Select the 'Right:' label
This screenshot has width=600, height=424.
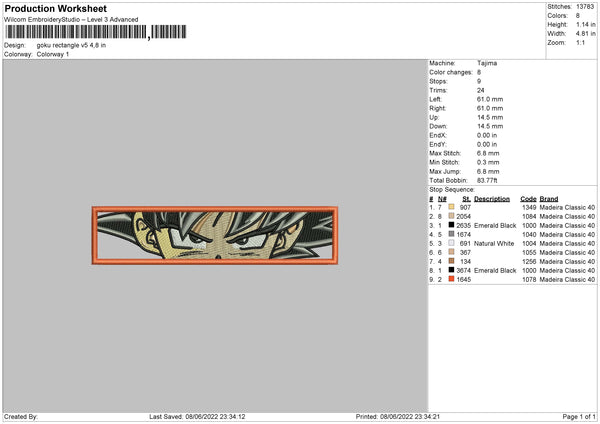[x=437, y=108]
